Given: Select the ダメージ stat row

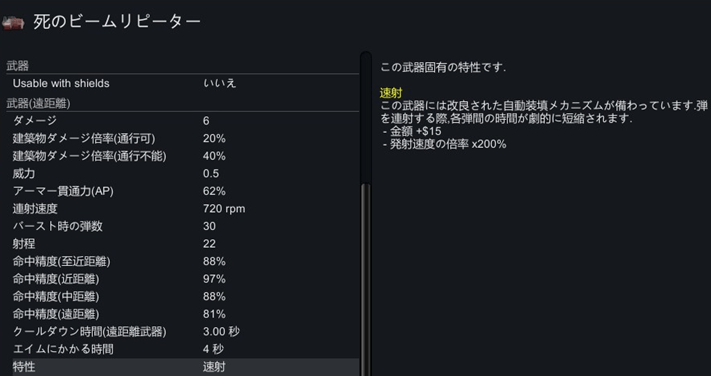Looking at the screenshot, I should pos(185,121).
